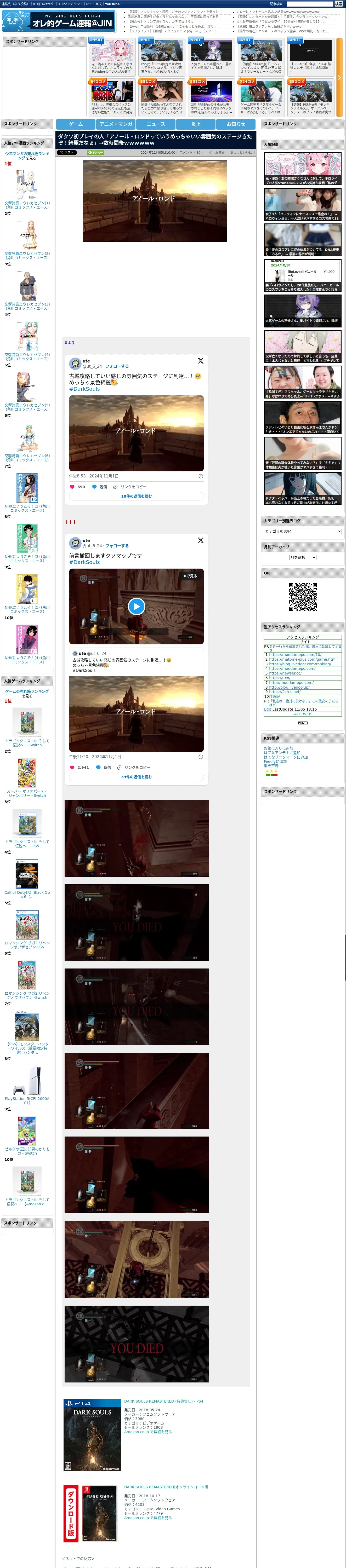The image size is (346, 1568).
Task: Open the ゲーム navigation tab
Action: [76, 124]
